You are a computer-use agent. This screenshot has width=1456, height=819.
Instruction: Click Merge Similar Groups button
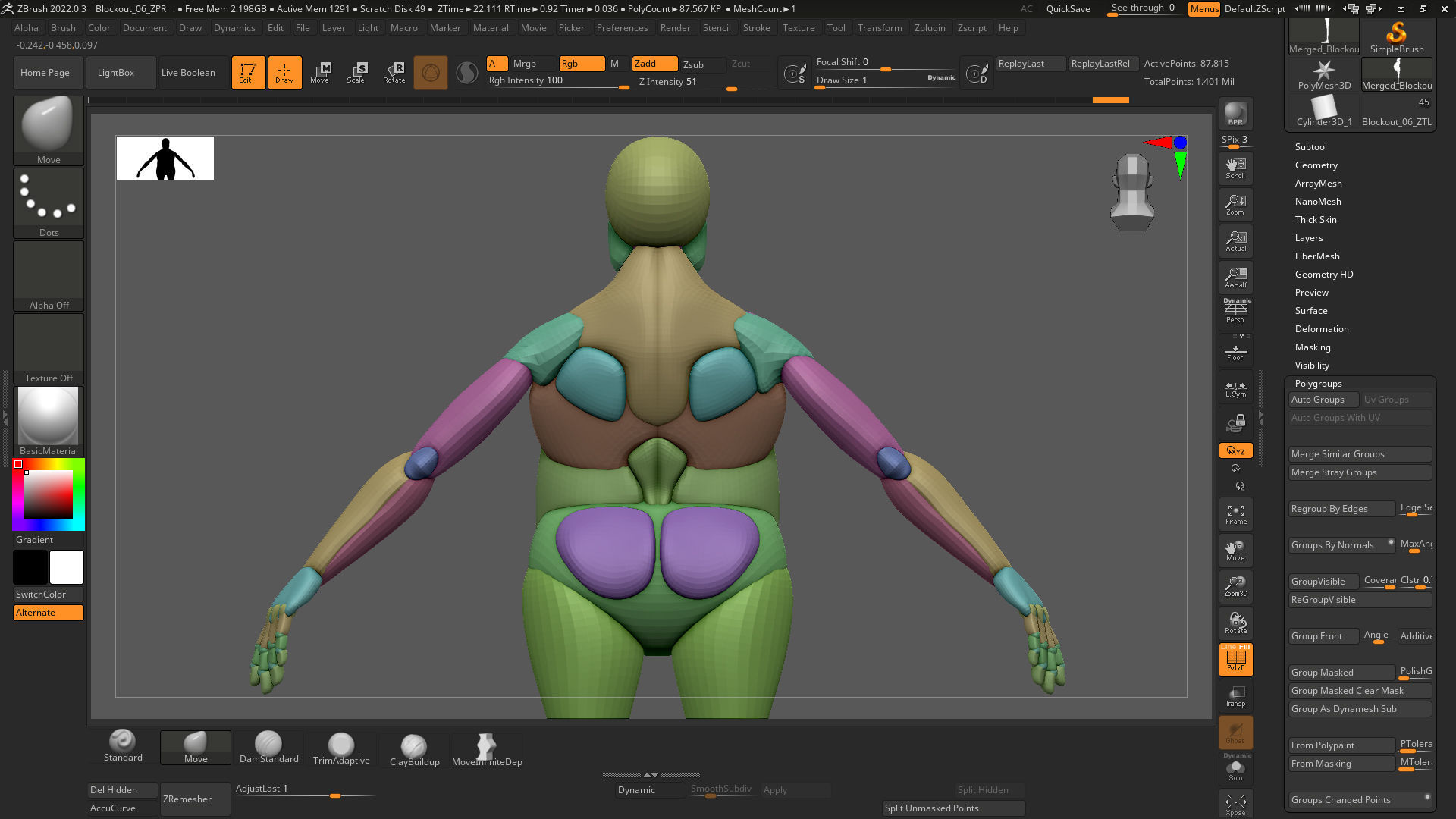tap(1360, 454)
